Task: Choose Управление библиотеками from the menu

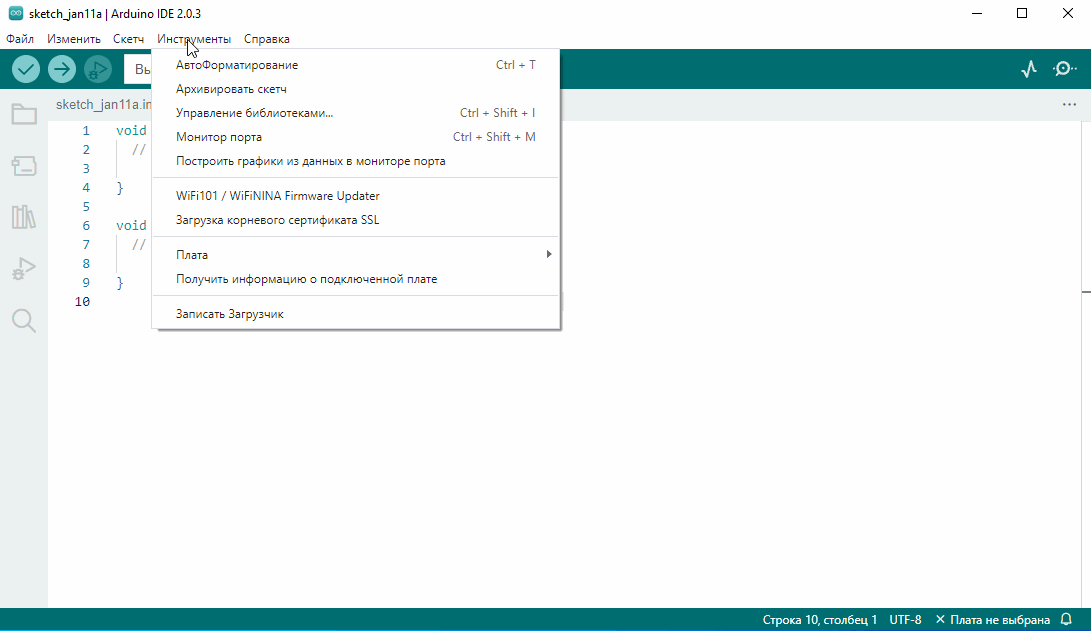Action: [254, 113]
